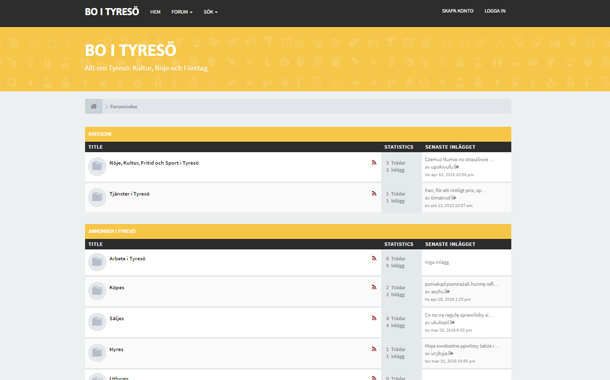Expand the SÖK dropdown menu
610x380 pixels.
pyautogui.click(x=210, y=12)
